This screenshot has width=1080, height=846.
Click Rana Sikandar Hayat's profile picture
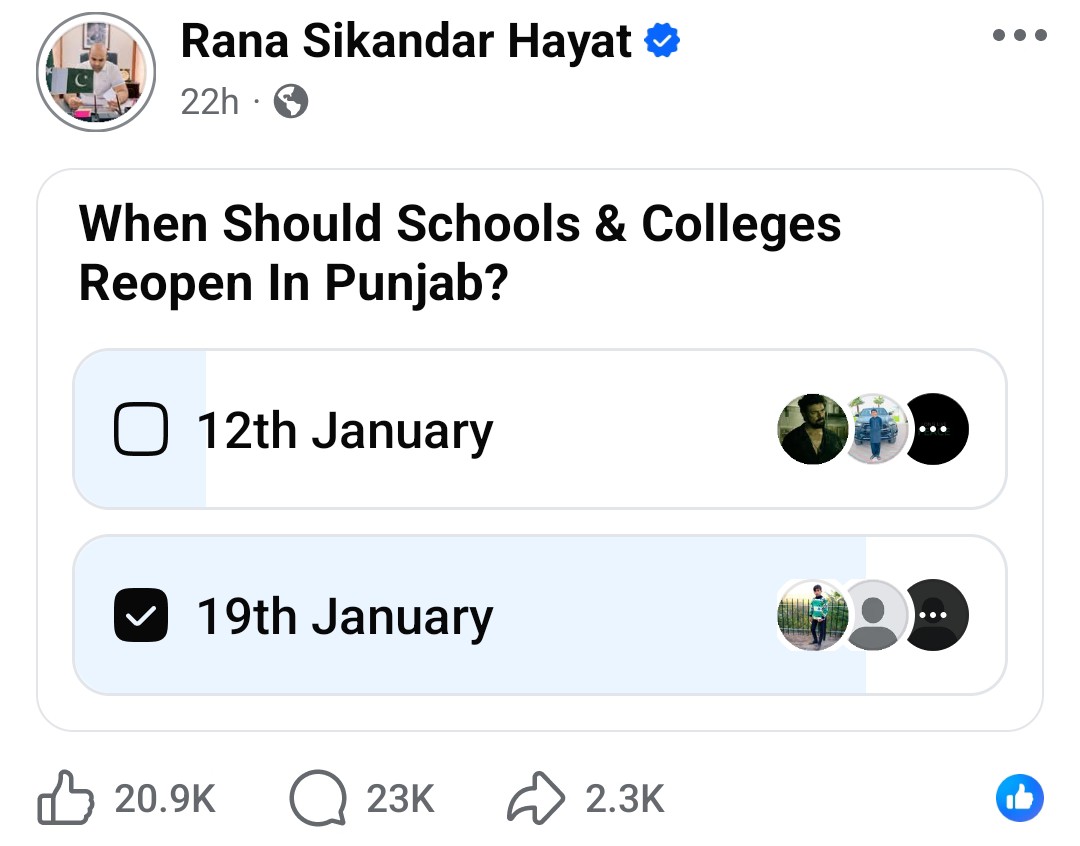pyautogui.click(x=94, y=72)
